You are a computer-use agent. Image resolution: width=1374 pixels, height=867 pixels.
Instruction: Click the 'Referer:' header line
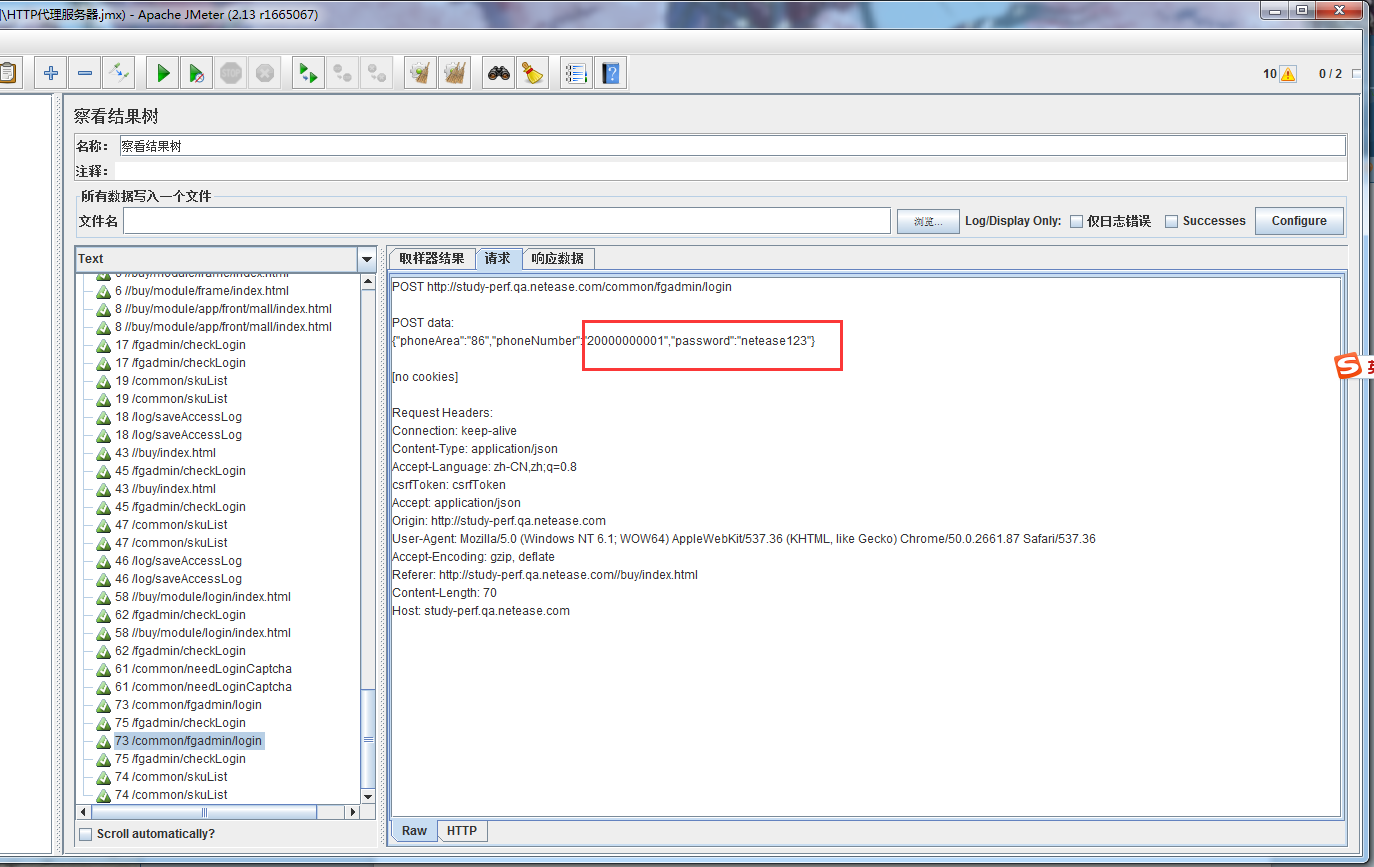[x=545, y=575]
